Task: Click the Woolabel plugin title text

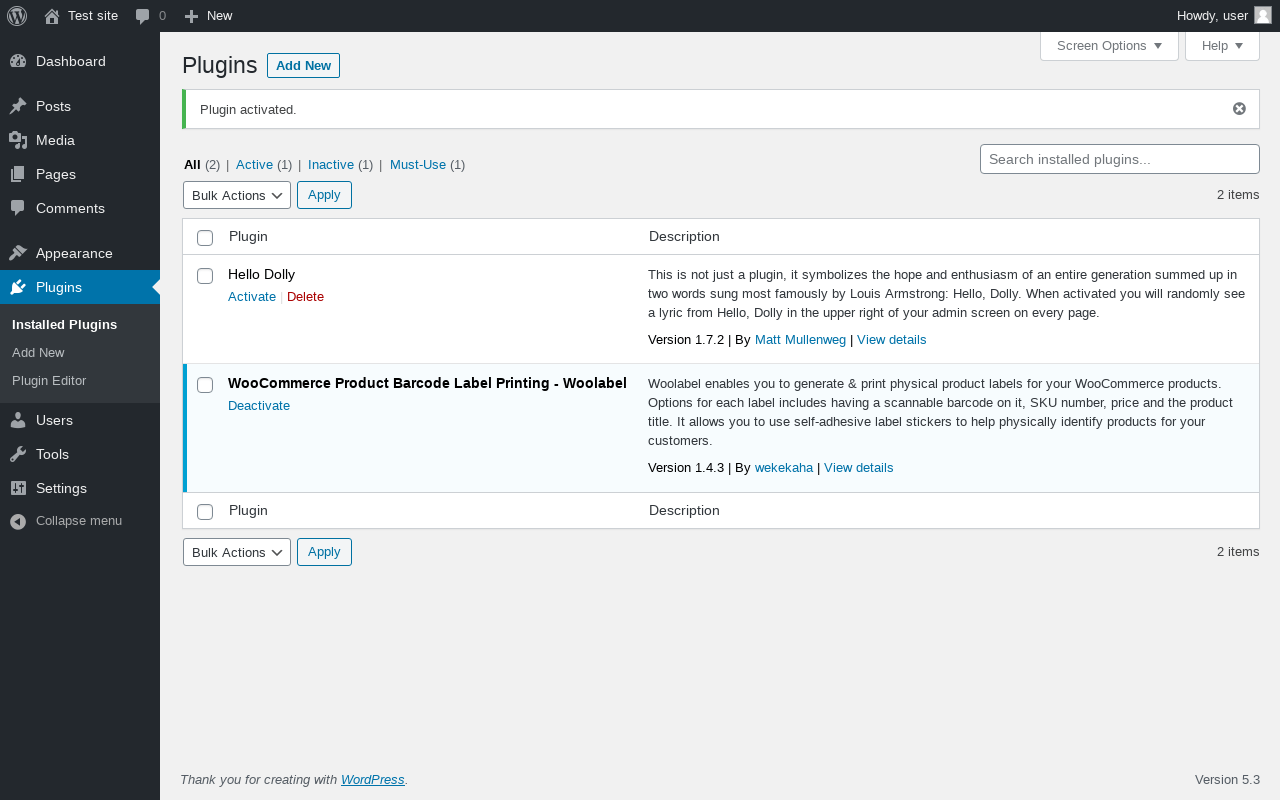Action: tap(427, 384)
